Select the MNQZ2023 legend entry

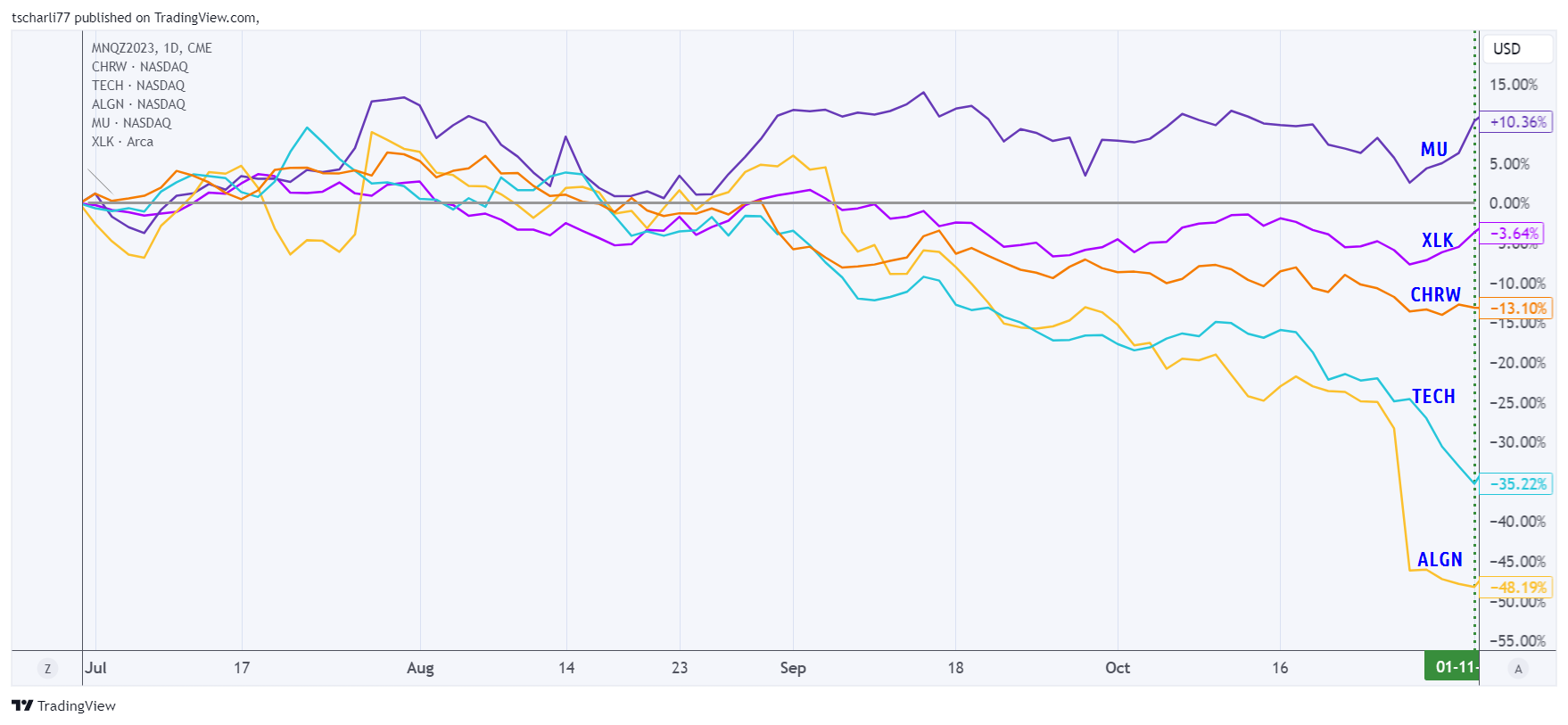click(152, 48)
